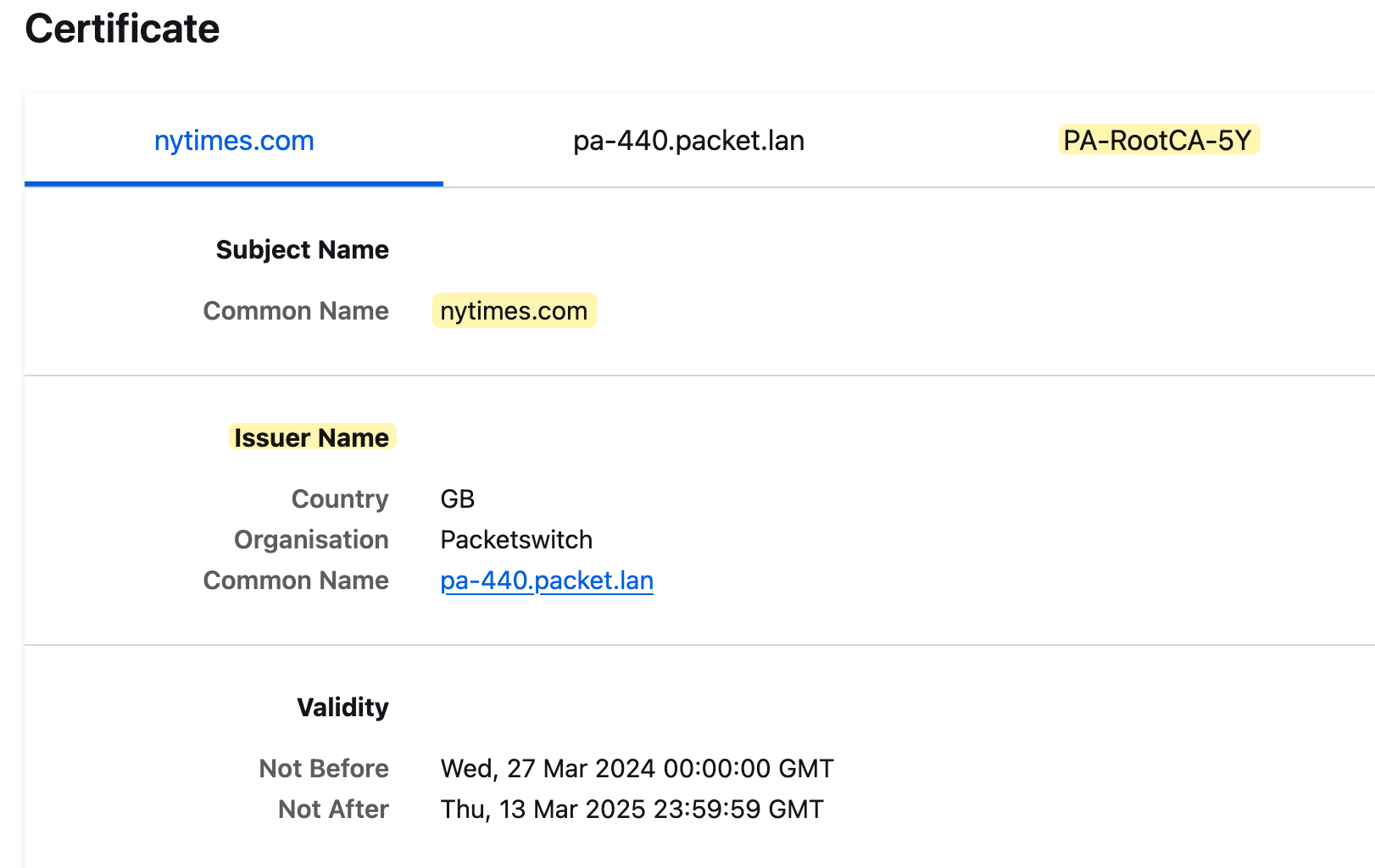Click the Certificate page title
Image resolution: width=1375 pixels, height=868 pixels.
[121, 28]
